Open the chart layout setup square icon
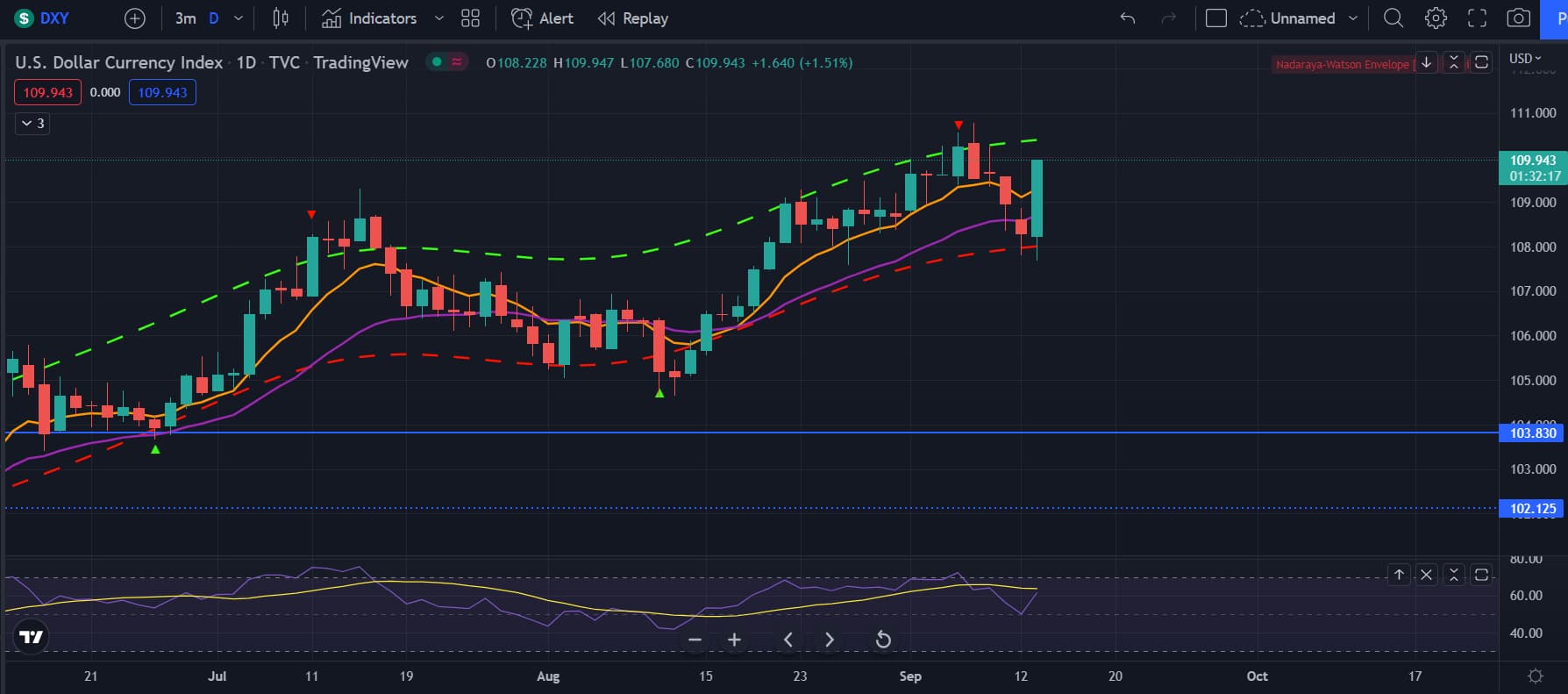This screenshot has width=1568, height=694. [1216, 18]
